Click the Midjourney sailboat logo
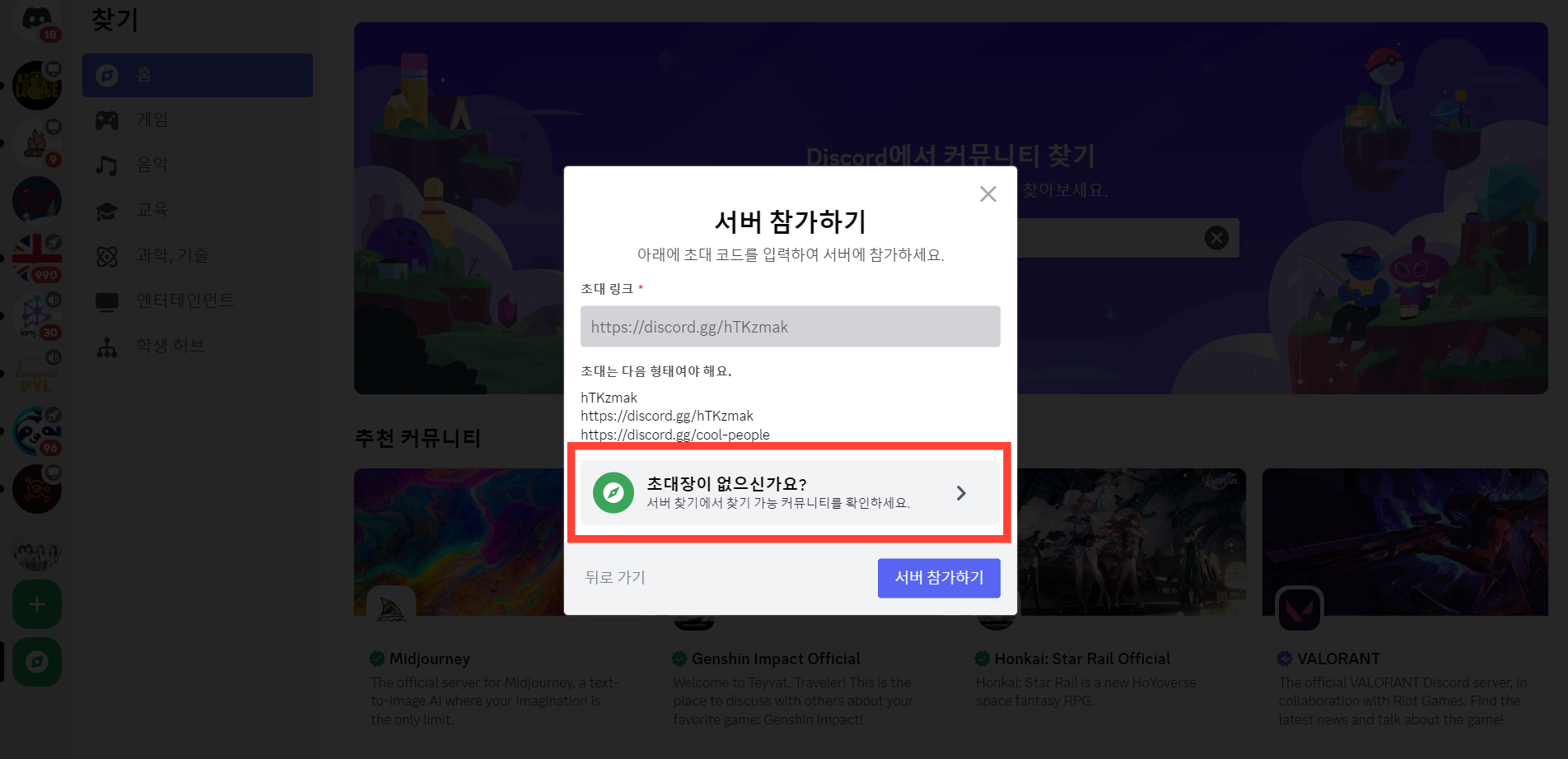Screen dimensions: 1568x759 point(391,609)
